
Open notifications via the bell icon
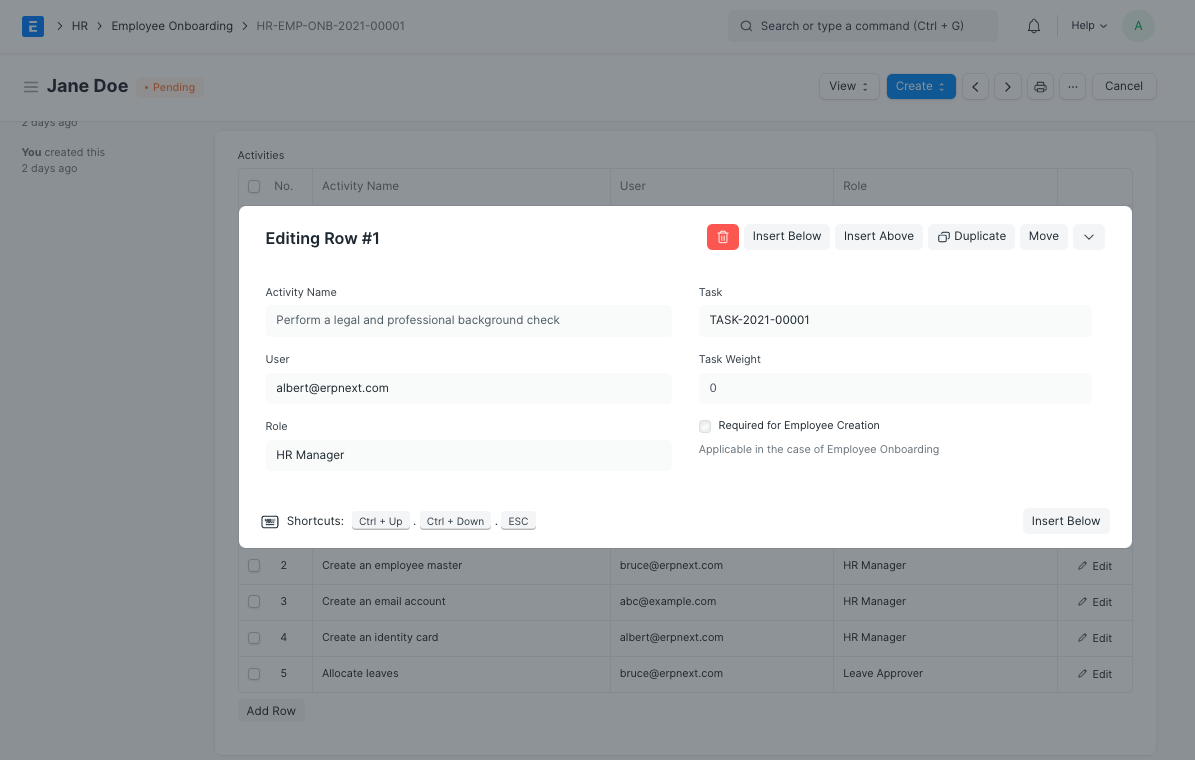1034,25
